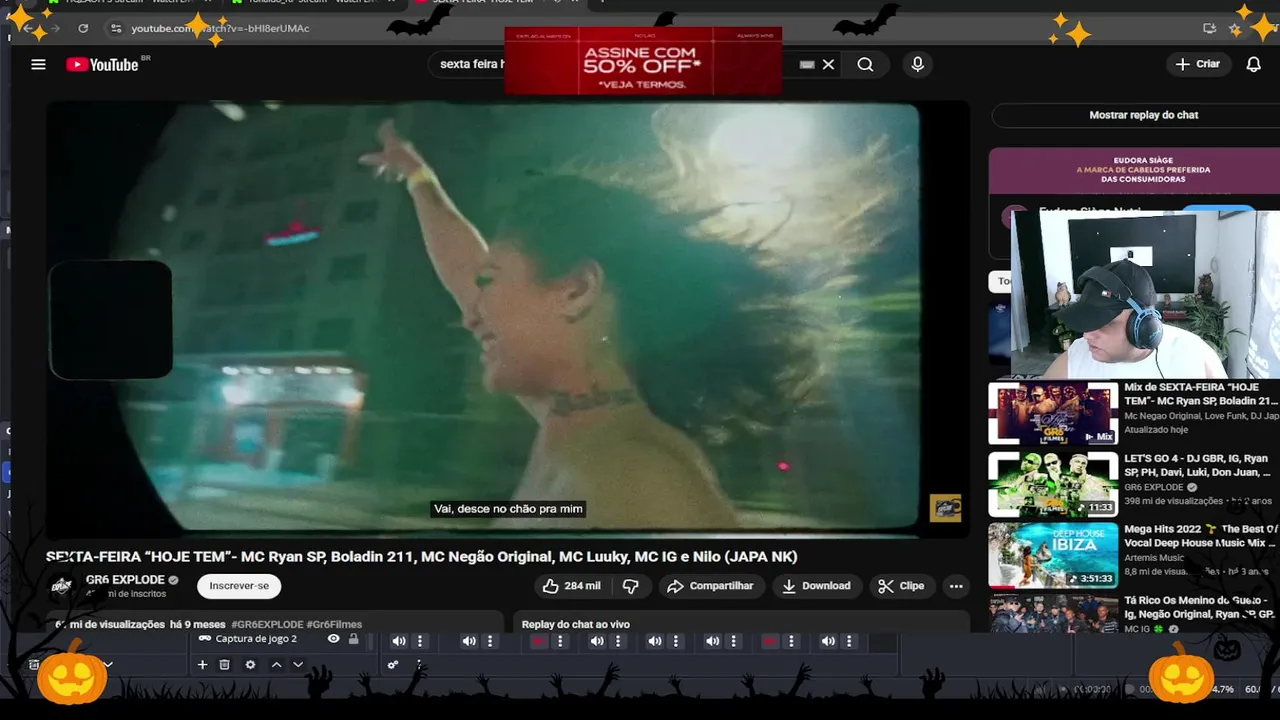Toggle lock on Captura de jogo 2
The height and width of the screenshot is (720, 1280).
click(x=353, y=639)
